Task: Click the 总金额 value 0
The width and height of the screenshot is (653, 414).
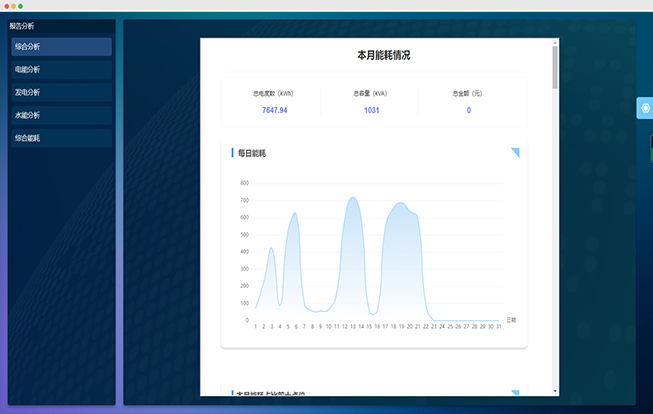Action: 468,110
